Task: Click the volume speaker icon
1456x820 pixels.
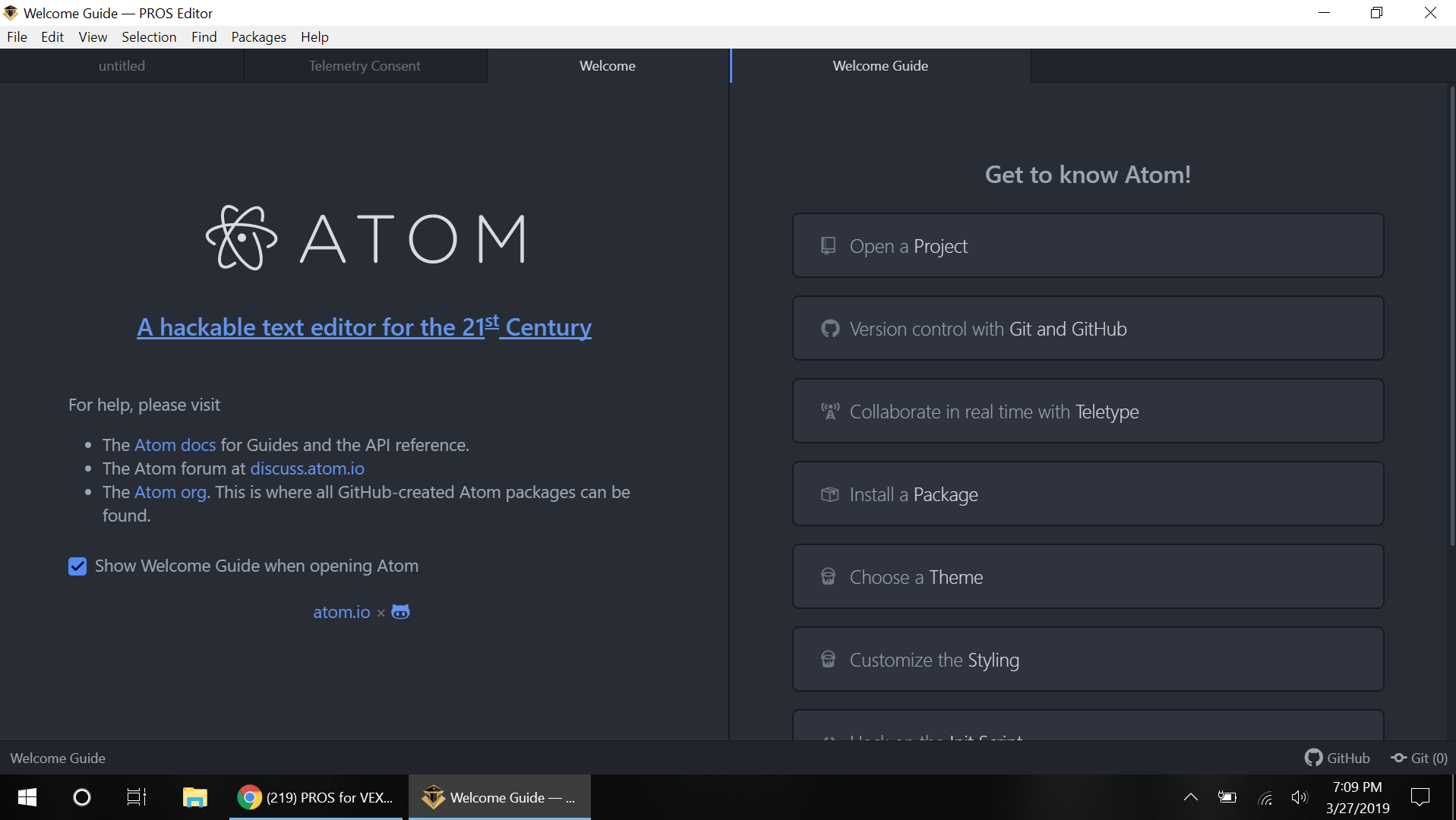Action: point(1300,797)
